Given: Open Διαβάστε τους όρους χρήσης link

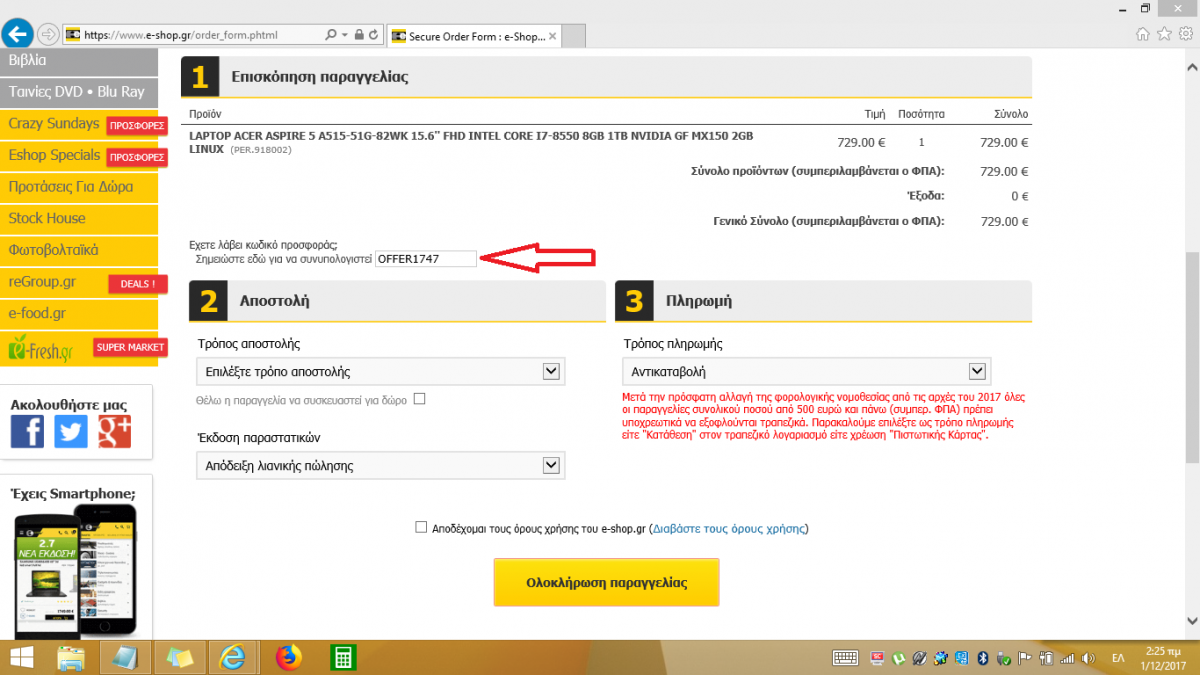Looking at the screenshot, I should (x=728, y=528).
